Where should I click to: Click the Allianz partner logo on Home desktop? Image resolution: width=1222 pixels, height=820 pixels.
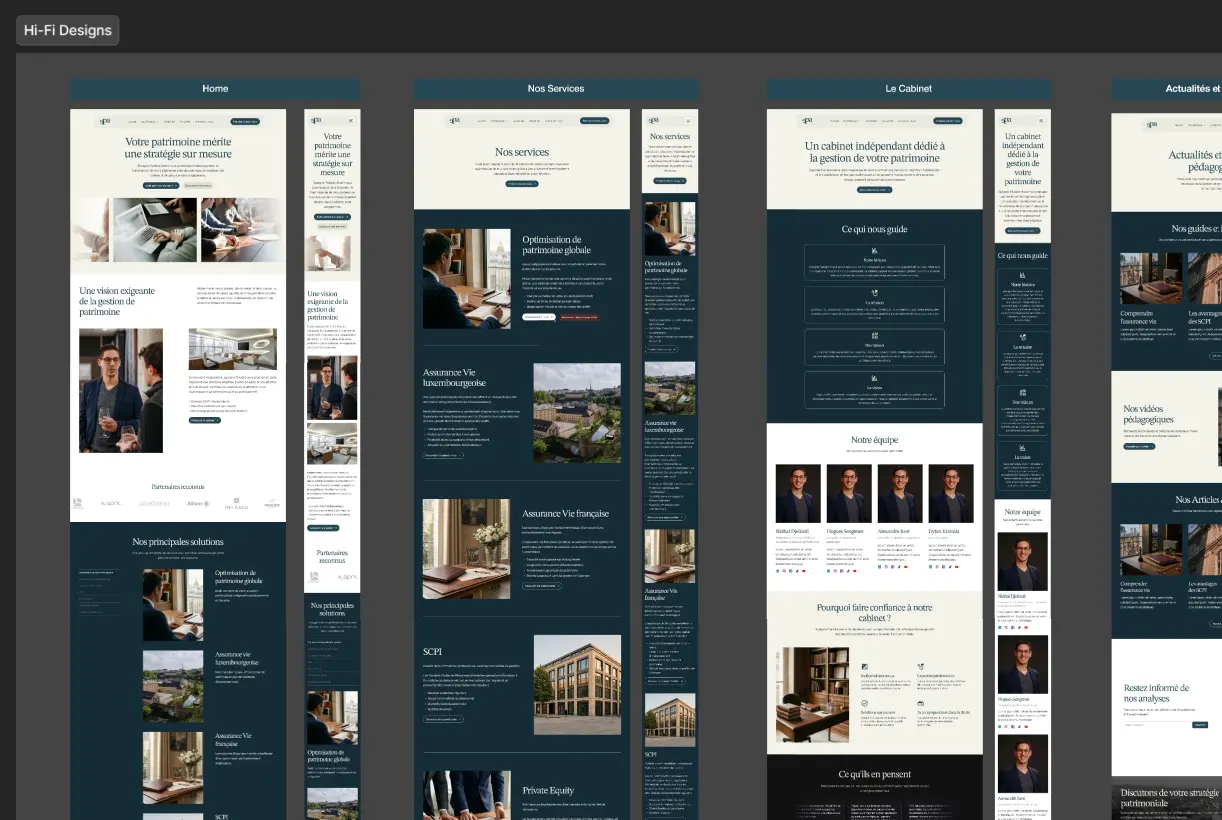point(198,503)
